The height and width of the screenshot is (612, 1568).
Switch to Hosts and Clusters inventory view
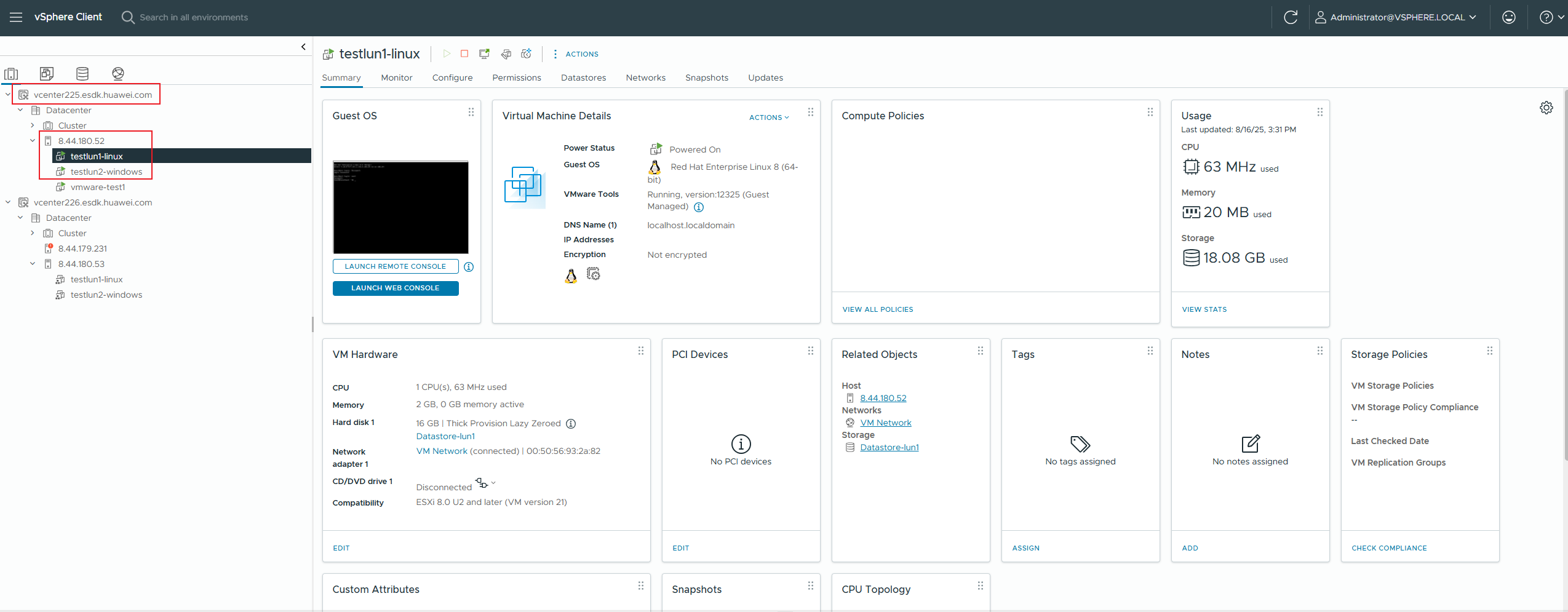(x=11, y=74)
